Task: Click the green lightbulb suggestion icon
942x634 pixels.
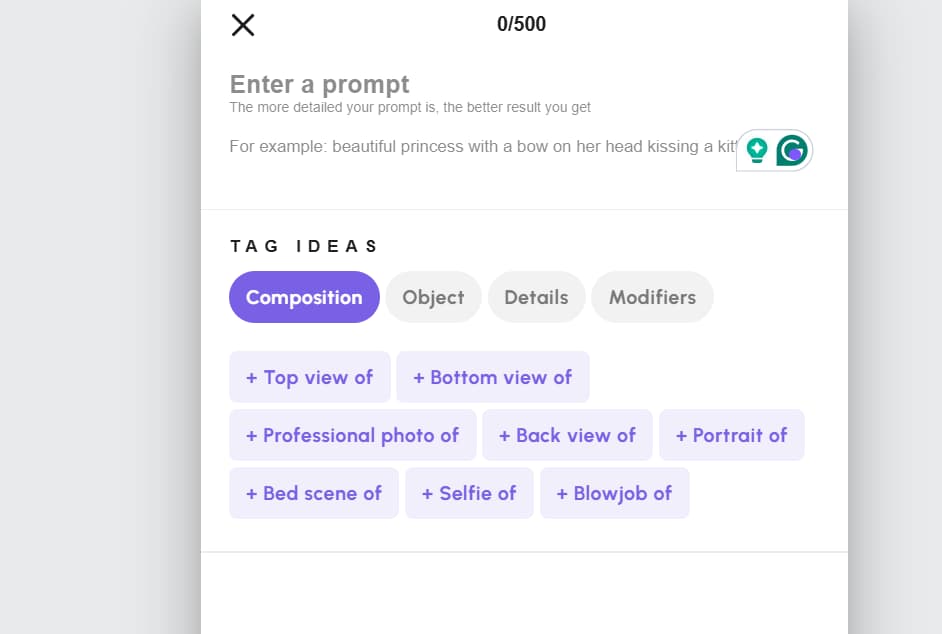Action: tap(757, 150)
